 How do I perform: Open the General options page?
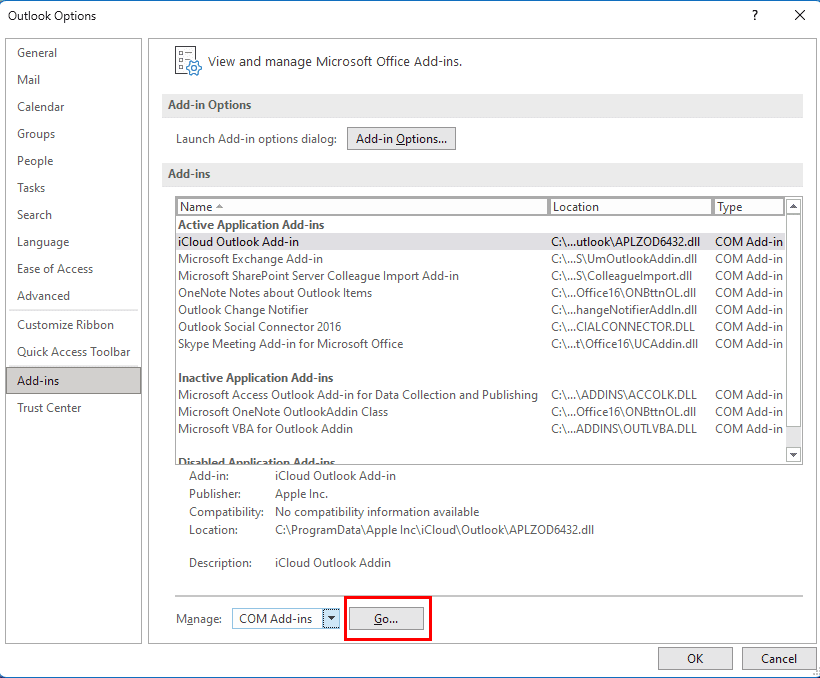73,53
